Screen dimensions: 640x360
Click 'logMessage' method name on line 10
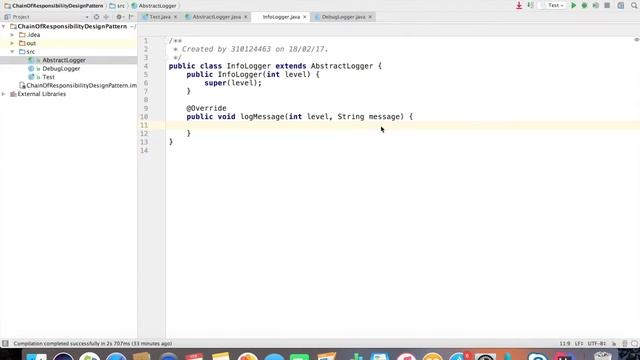(x=262, y=117)
